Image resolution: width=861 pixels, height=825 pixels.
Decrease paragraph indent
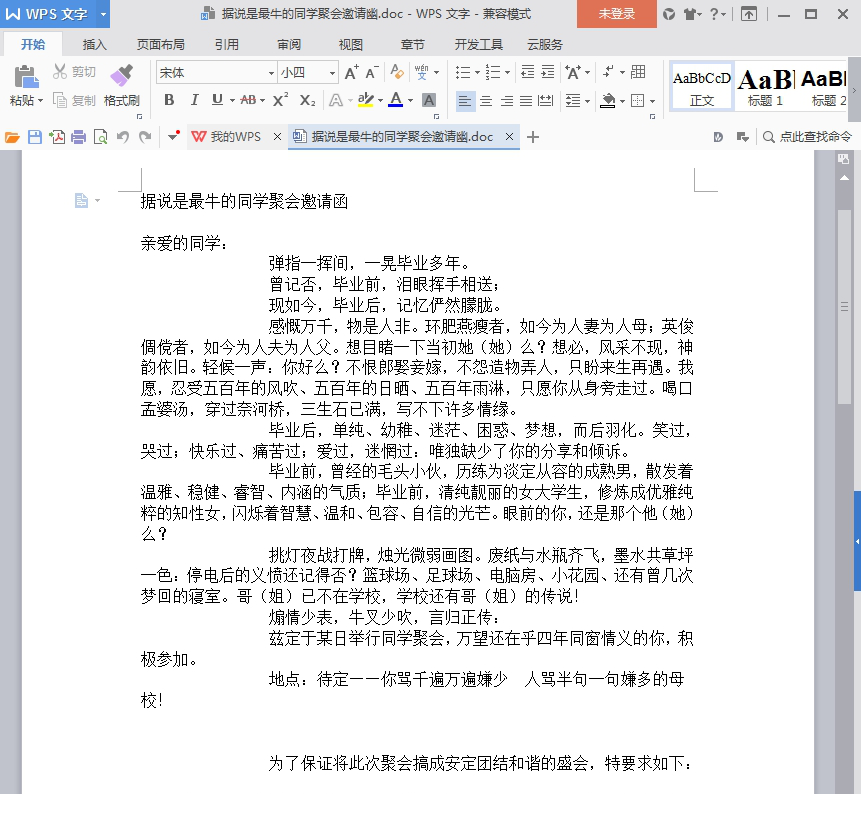[x=527, y=72]
